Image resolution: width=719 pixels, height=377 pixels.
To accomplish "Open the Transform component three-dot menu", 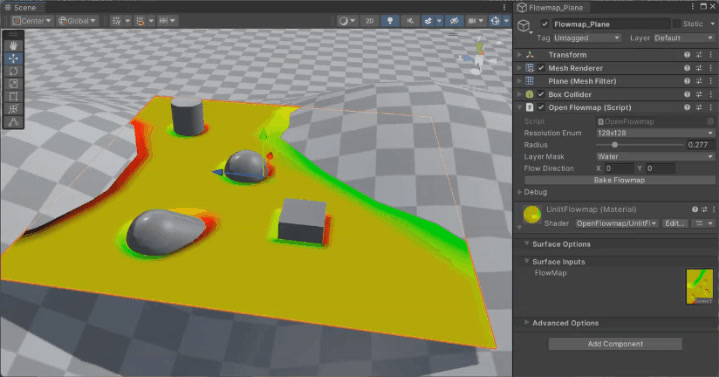I will click(711, 55).
